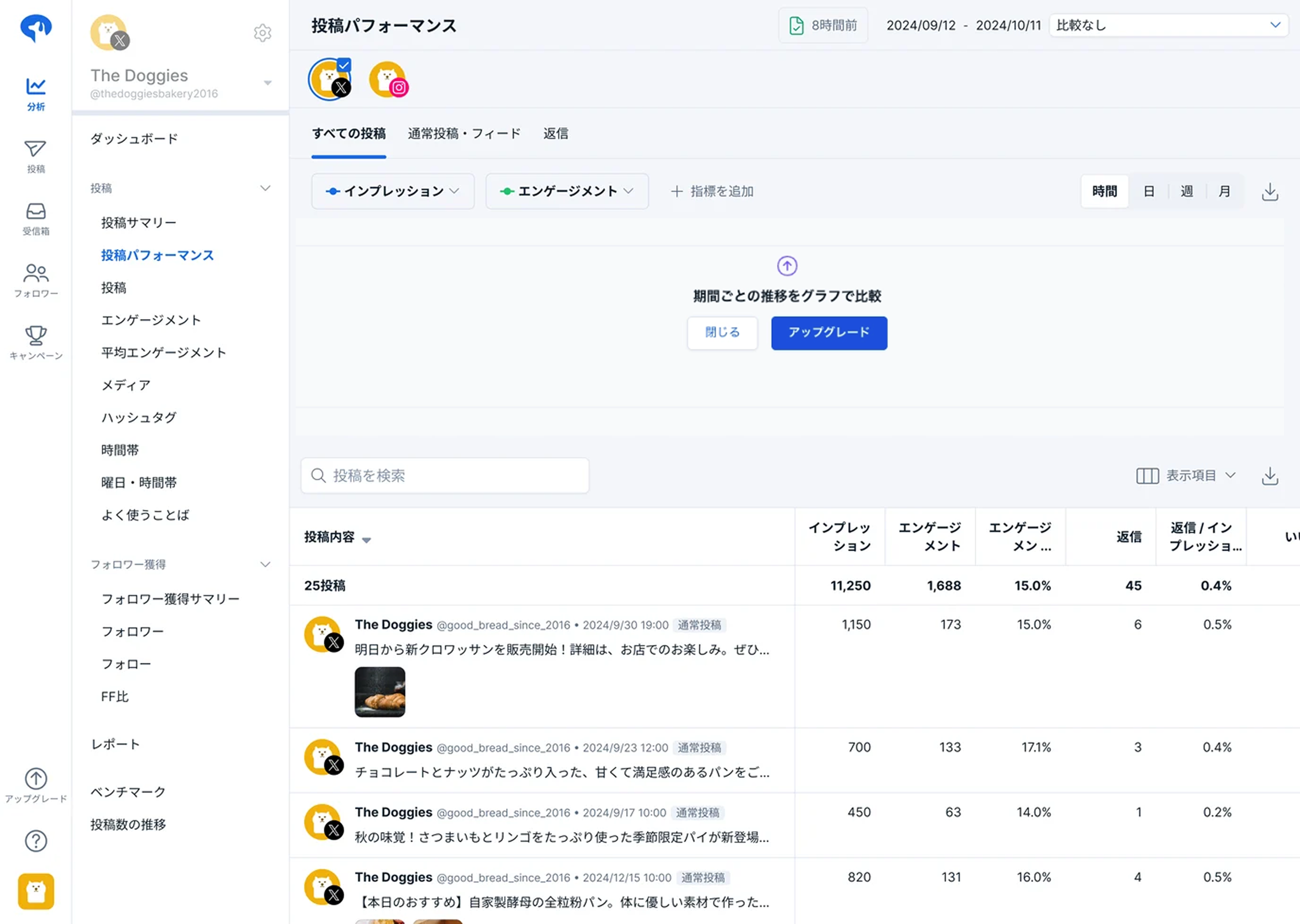Open the croissant photo thumbnail
This screenshot has width=1300, height=924.
click(x=380, y=692)
